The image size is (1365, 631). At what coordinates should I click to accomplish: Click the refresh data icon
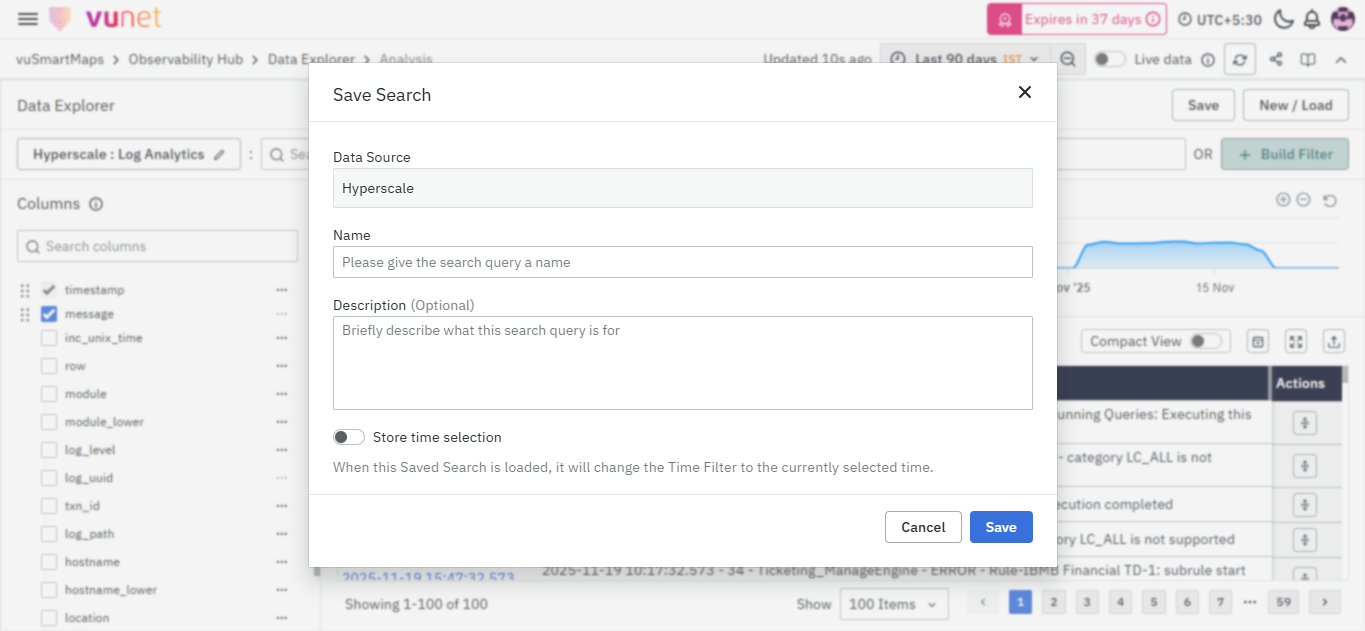1239,60
